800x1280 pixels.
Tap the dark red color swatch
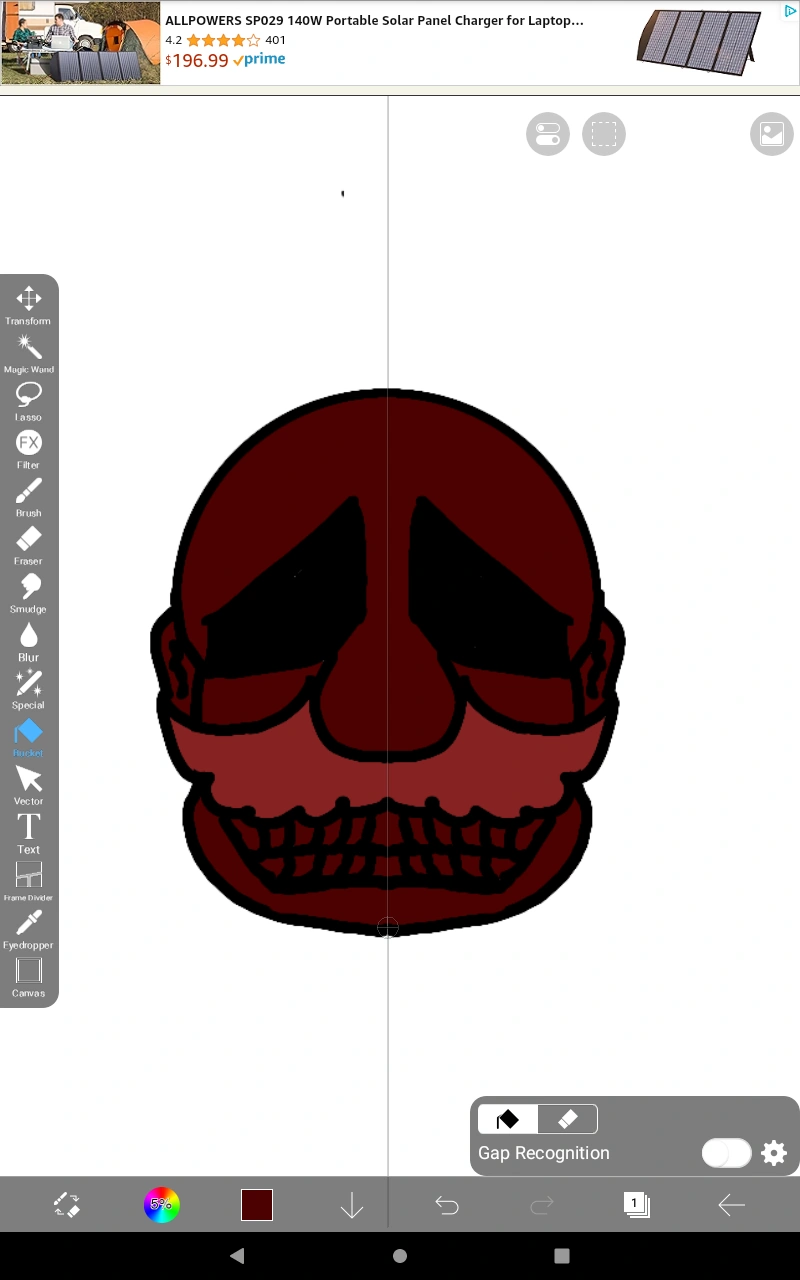pos(256,1205)
